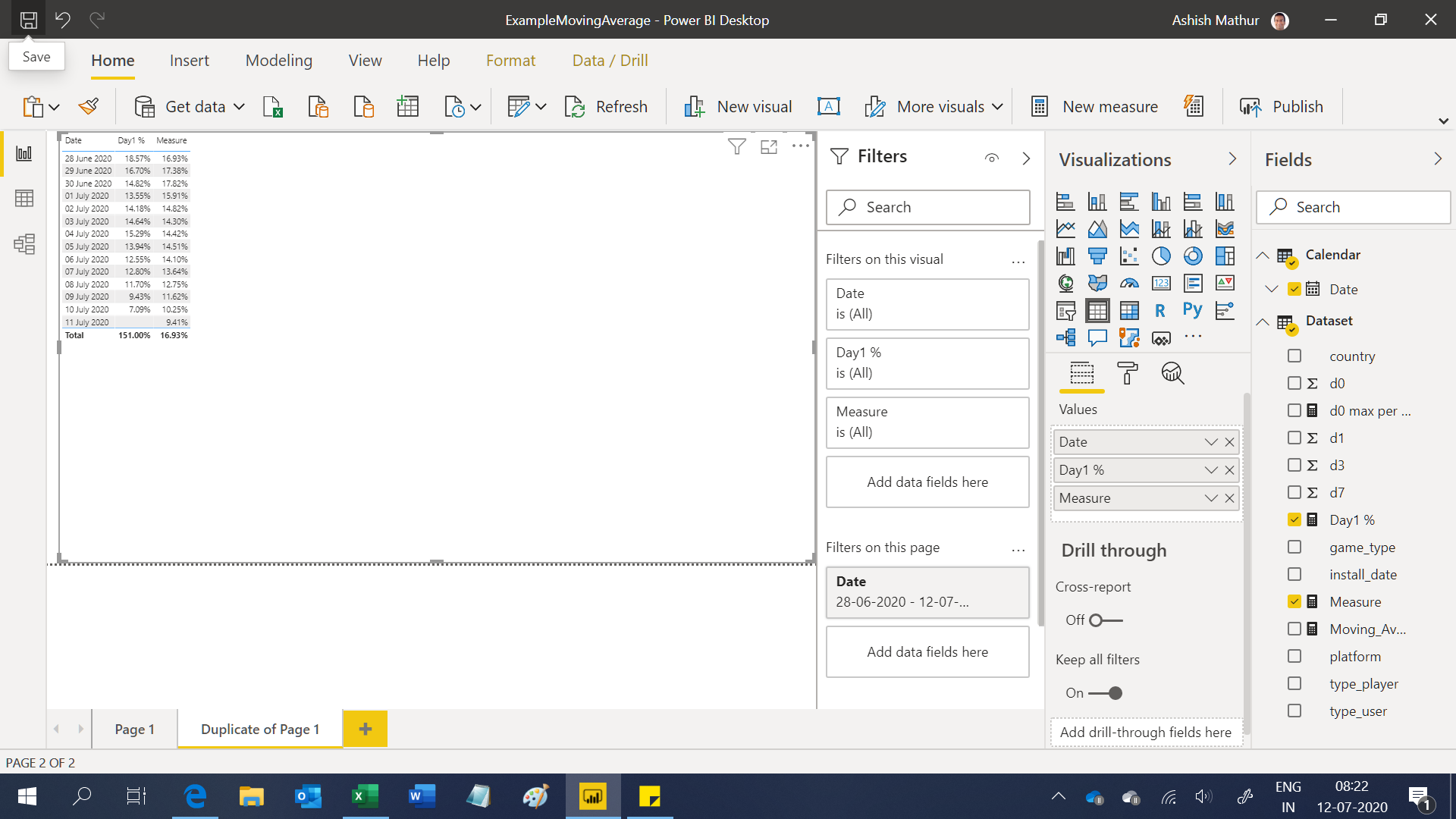Go to the Page 1 tab

coord(134,729)
